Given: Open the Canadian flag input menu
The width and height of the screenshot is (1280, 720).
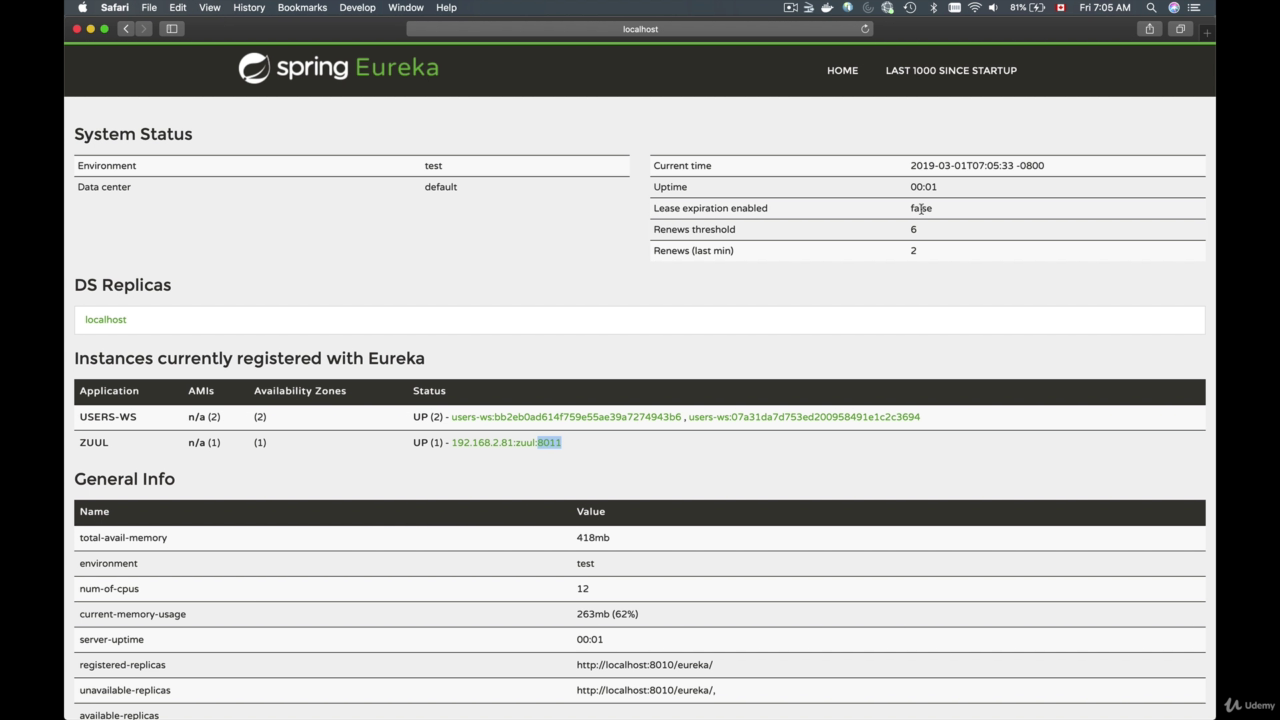Looking at the screenshot, I should (1061, 7).
